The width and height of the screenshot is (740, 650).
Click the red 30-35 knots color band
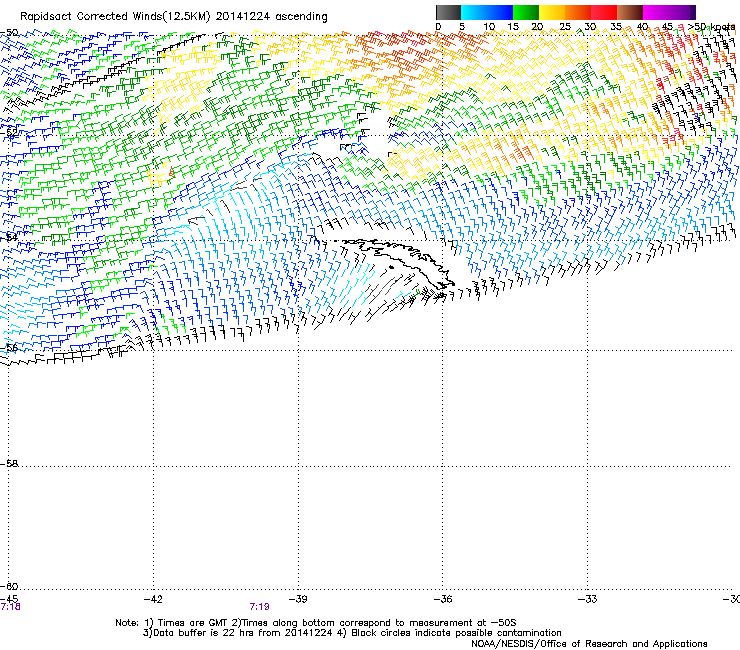click(x=604, y=12)
